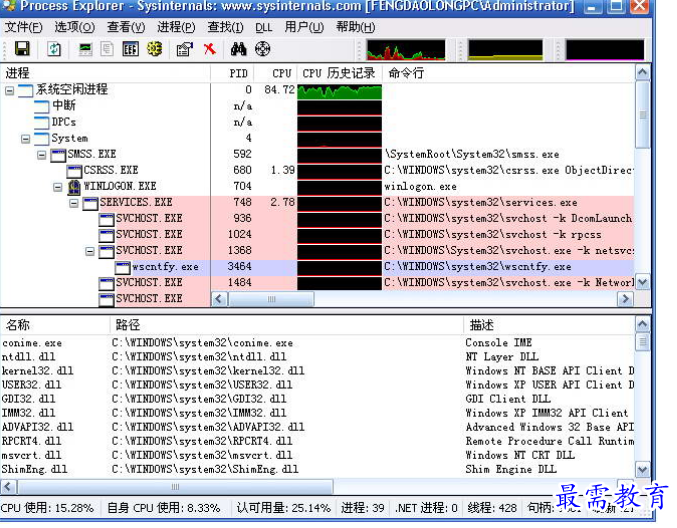Open the 查找(I) menu
The image size is (677, 528).
(227, 27)
